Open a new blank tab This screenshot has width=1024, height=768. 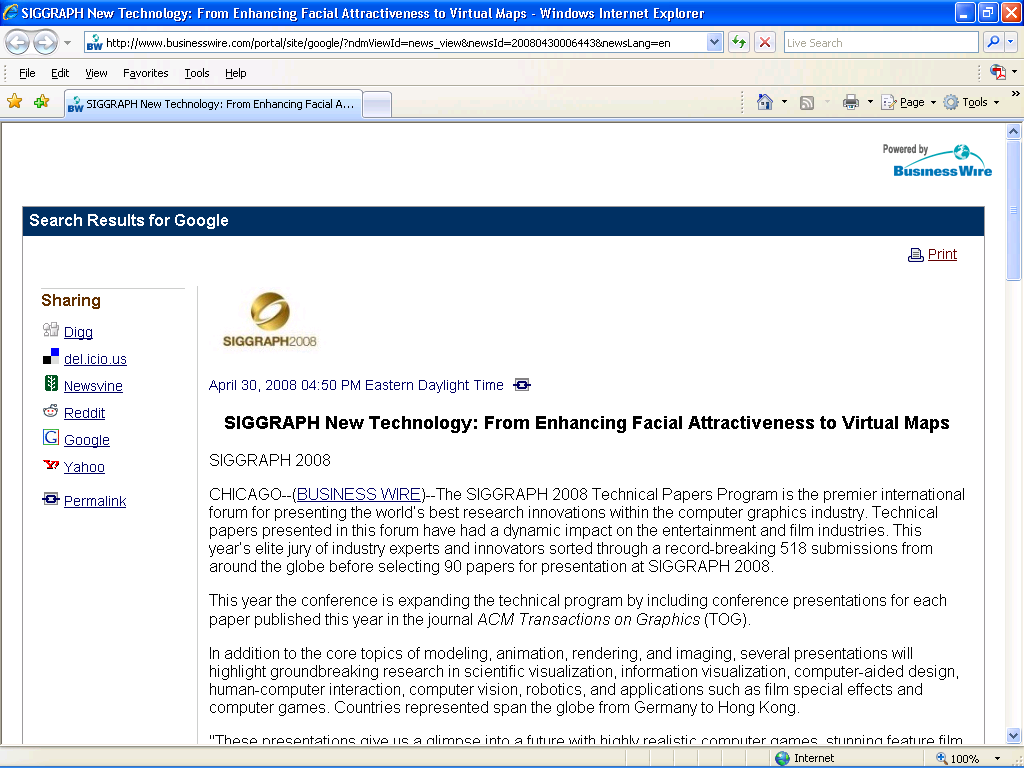377,104
